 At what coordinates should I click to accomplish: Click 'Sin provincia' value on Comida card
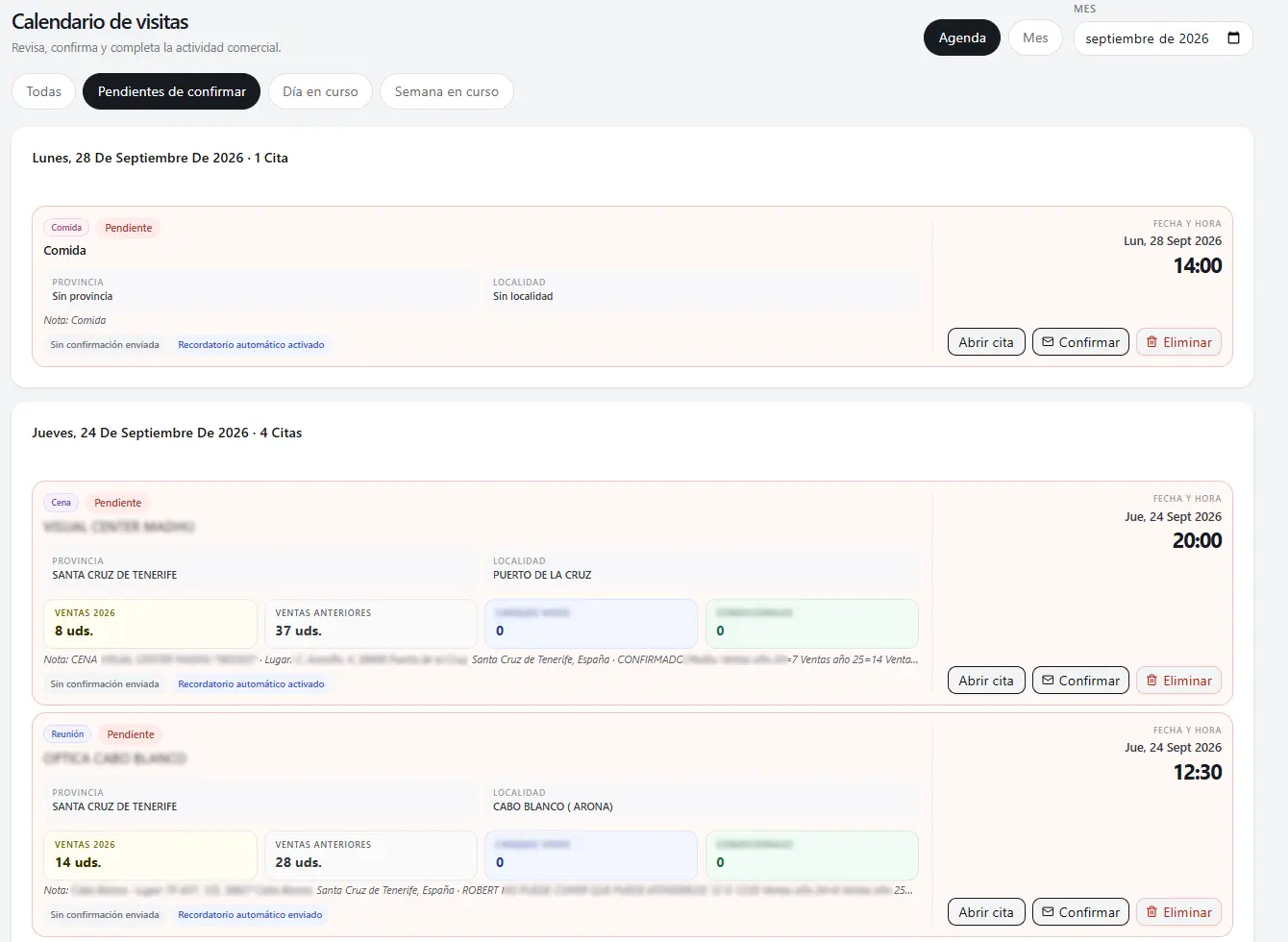pyautogui.click(x=83, y=296)
